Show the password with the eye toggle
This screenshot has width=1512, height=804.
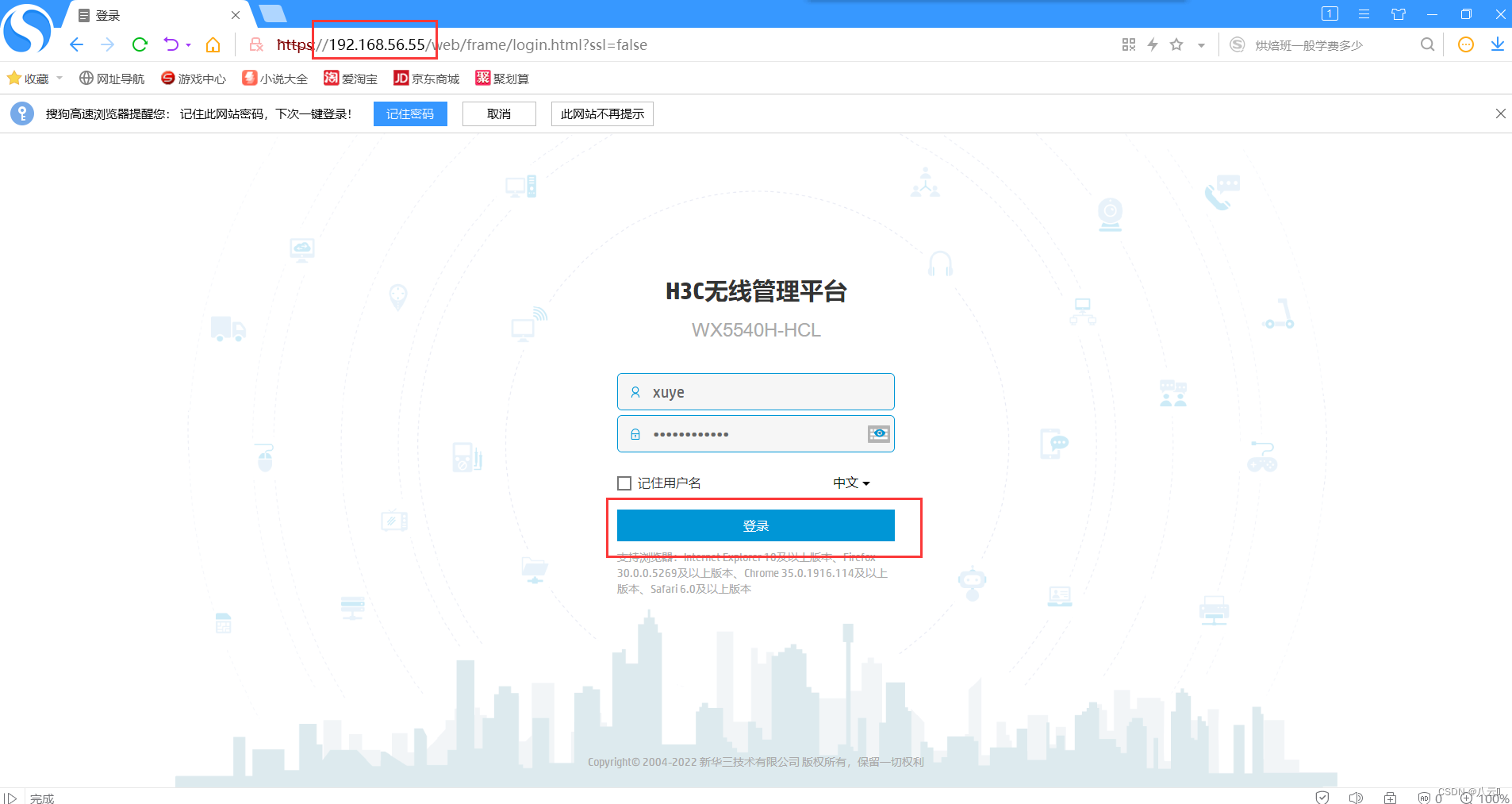[878, 433]
